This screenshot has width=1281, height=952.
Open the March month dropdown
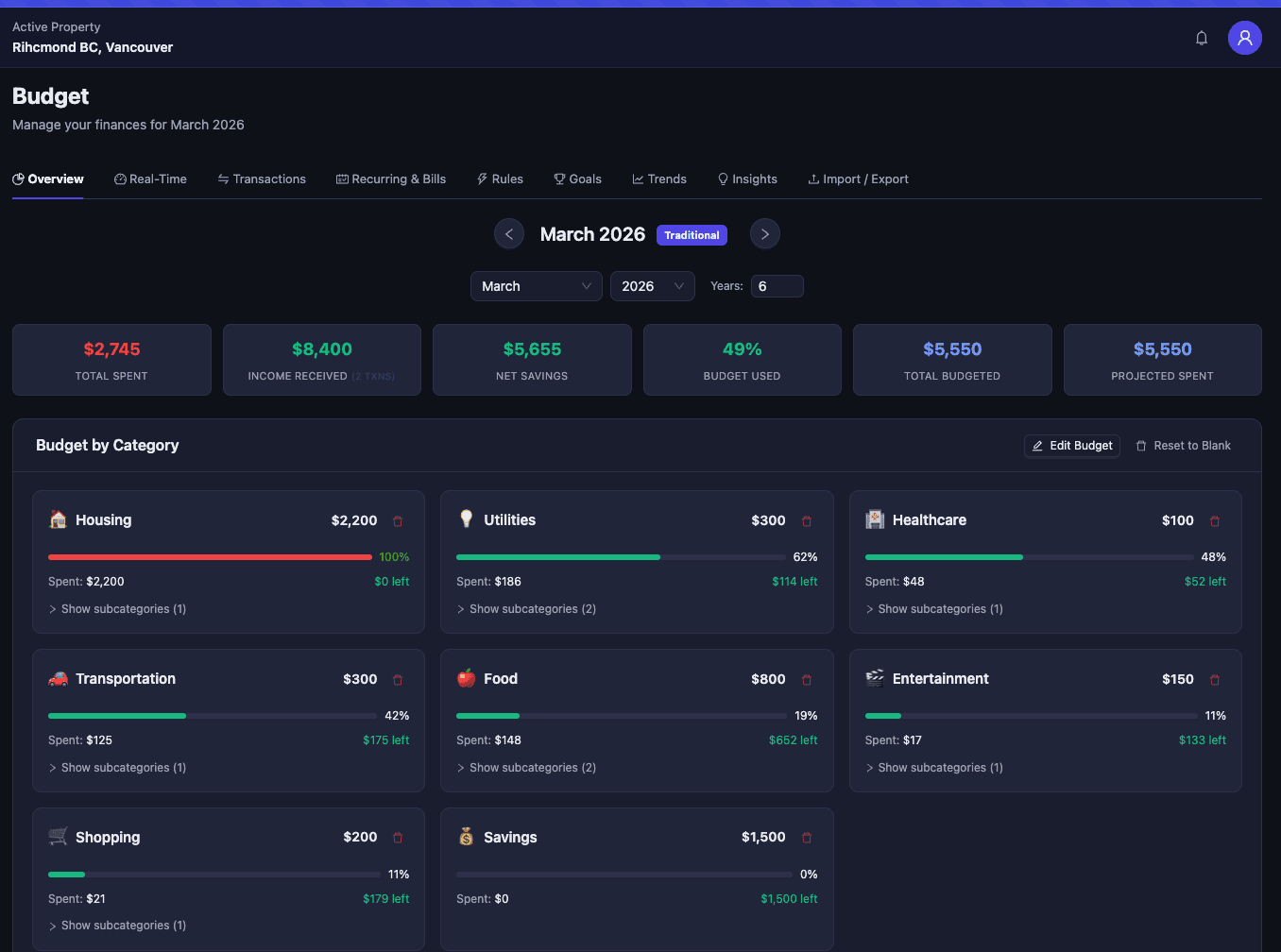[x=536, y=286]
